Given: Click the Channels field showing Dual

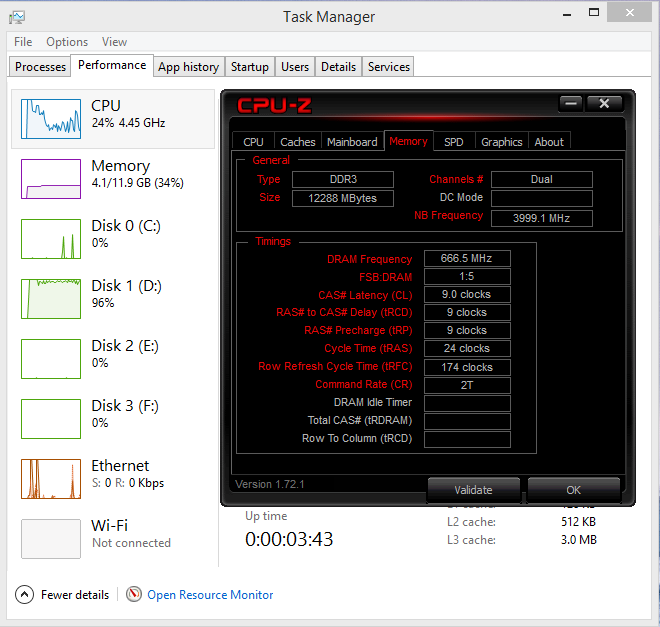Looking at the screenshot, I should (542, 179).
